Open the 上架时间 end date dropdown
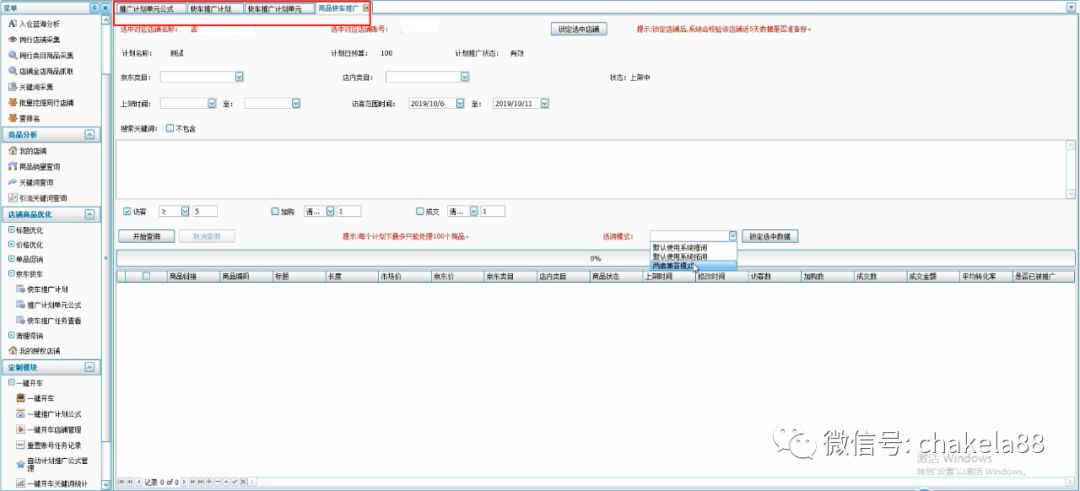The height and width of the screenshot is (491, 1080). point(296,103)
